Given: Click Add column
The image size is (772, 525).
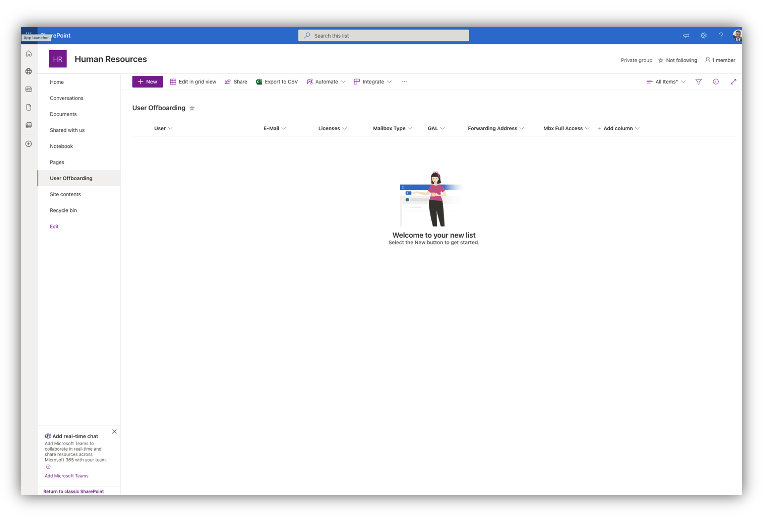Looking at the screenshot, I should click(x=618, y=128).
